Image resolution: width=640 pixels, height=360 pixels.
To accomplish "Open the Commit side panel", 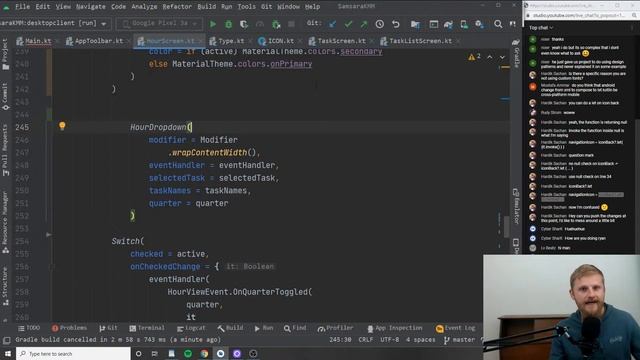I will tap(5, 96).
